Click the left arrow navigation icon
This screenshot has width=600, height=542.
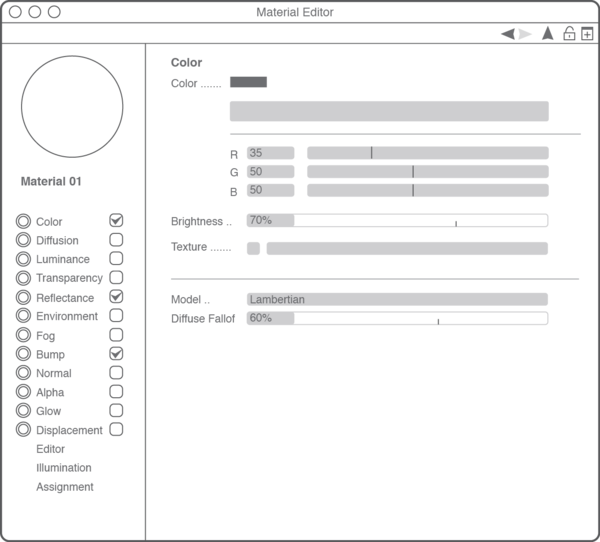[x=507, y=34]
